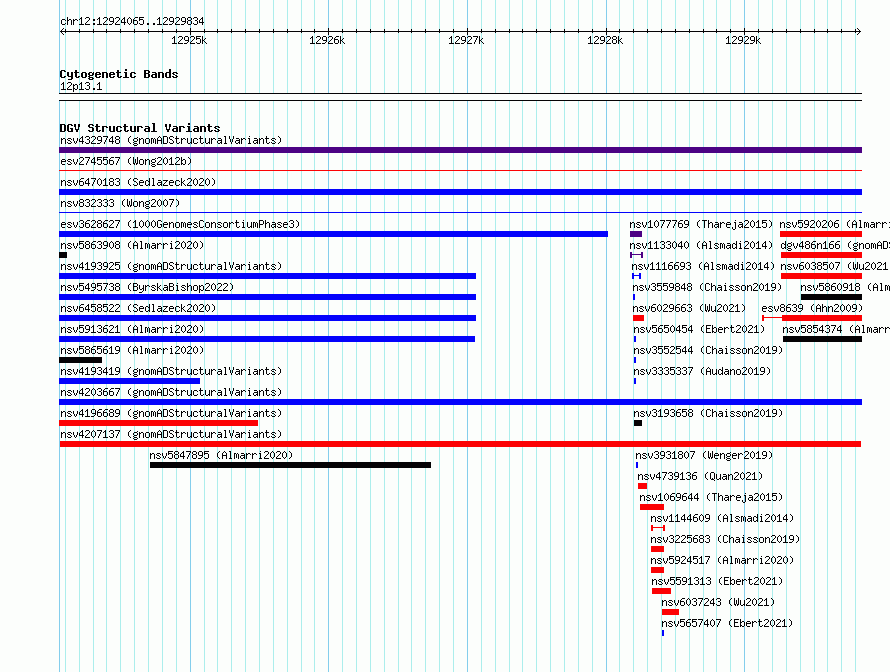890x672 pixels.
Task: Open esv8639 (Ahn2009) label
Action: (x=811, y=308)
